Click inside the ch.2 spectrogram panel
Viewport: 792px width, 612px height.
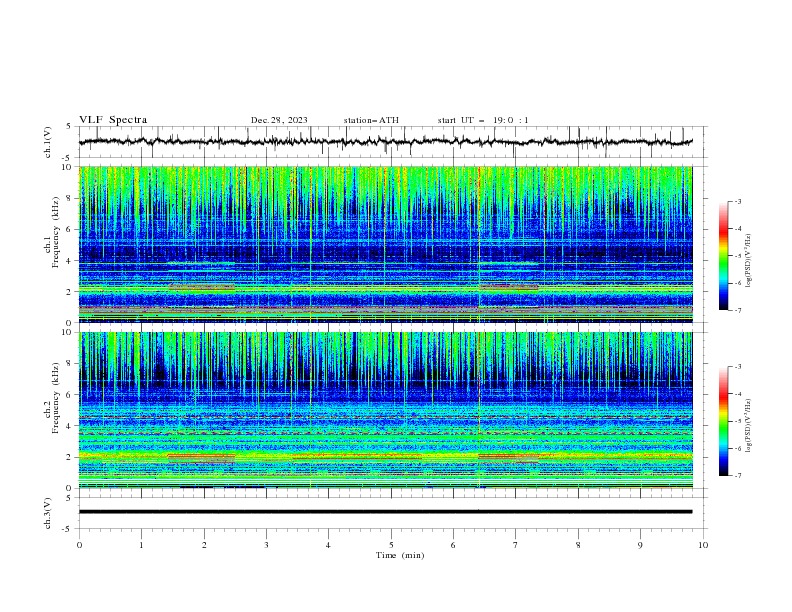[385, 410]
